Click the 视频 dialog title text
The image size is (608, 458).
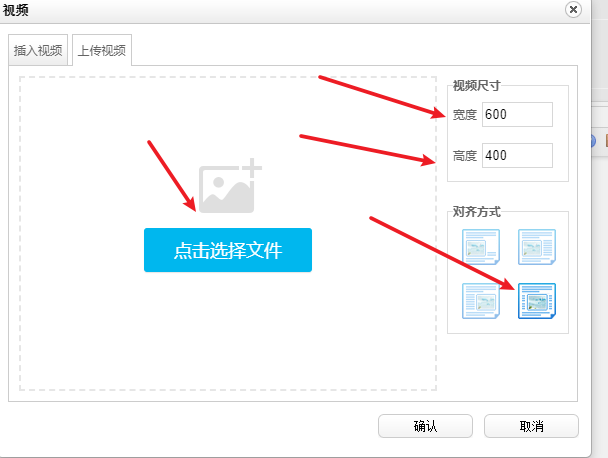tap(16, 9)
